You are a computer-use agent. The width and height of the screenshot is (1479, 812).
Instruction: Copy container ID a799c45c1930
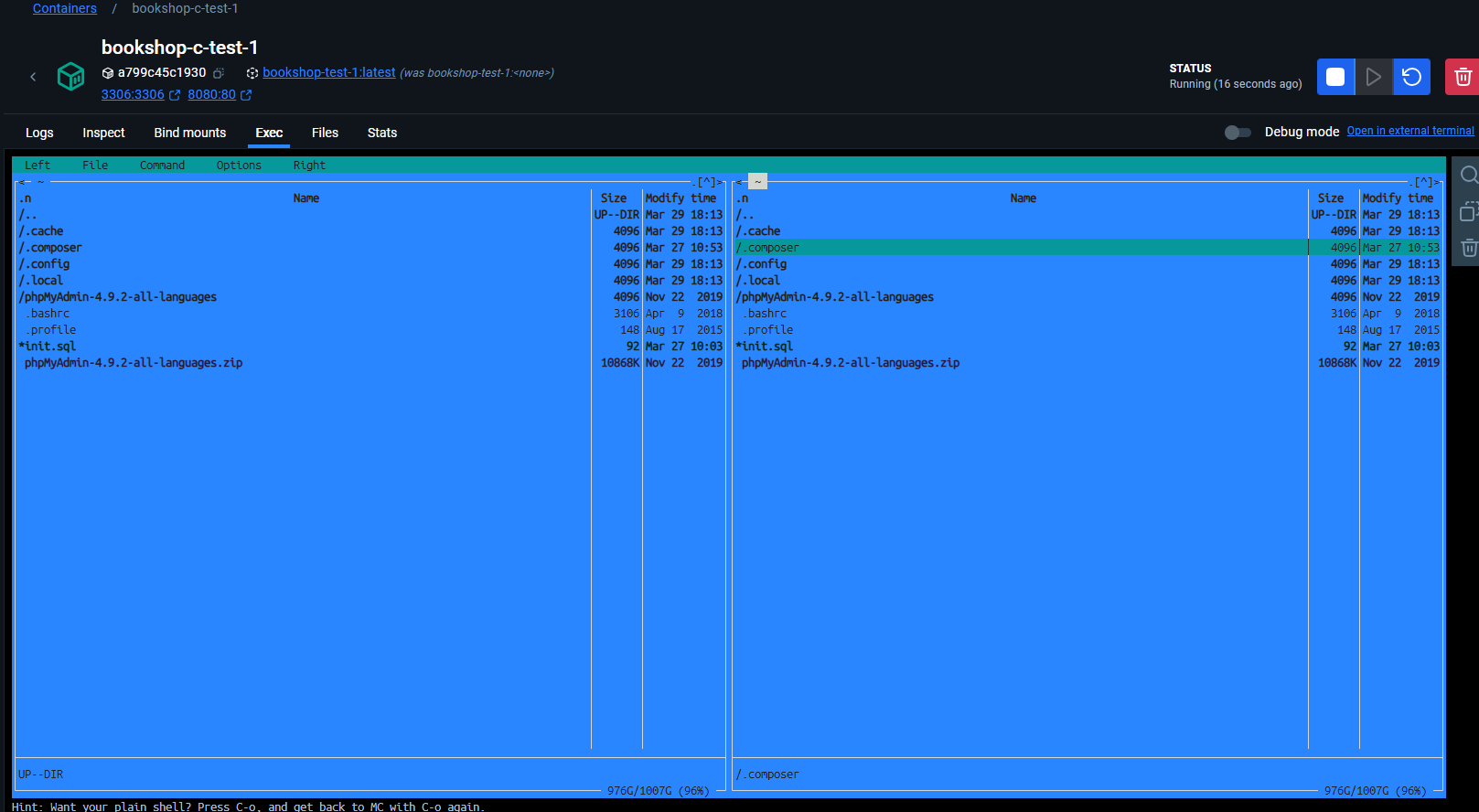219,73
